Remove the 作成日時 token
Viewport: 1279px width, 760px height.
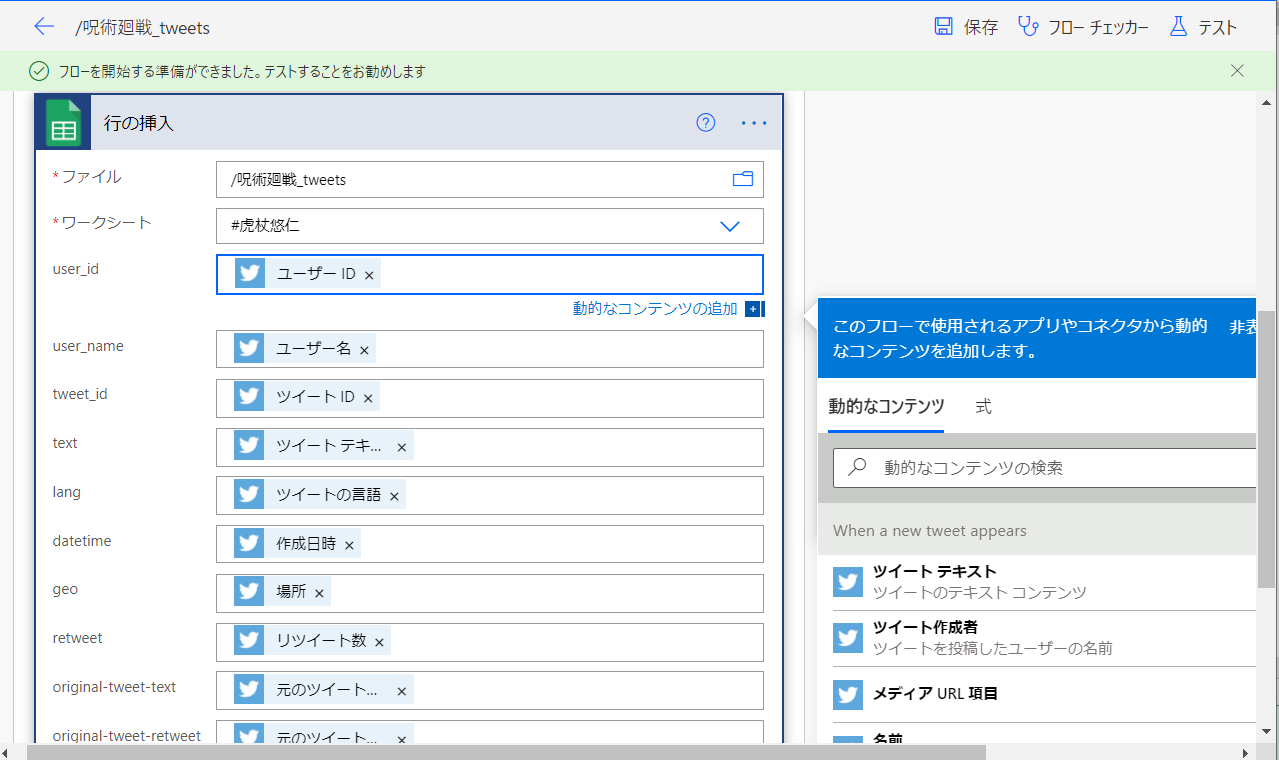(x=349, y=545)
